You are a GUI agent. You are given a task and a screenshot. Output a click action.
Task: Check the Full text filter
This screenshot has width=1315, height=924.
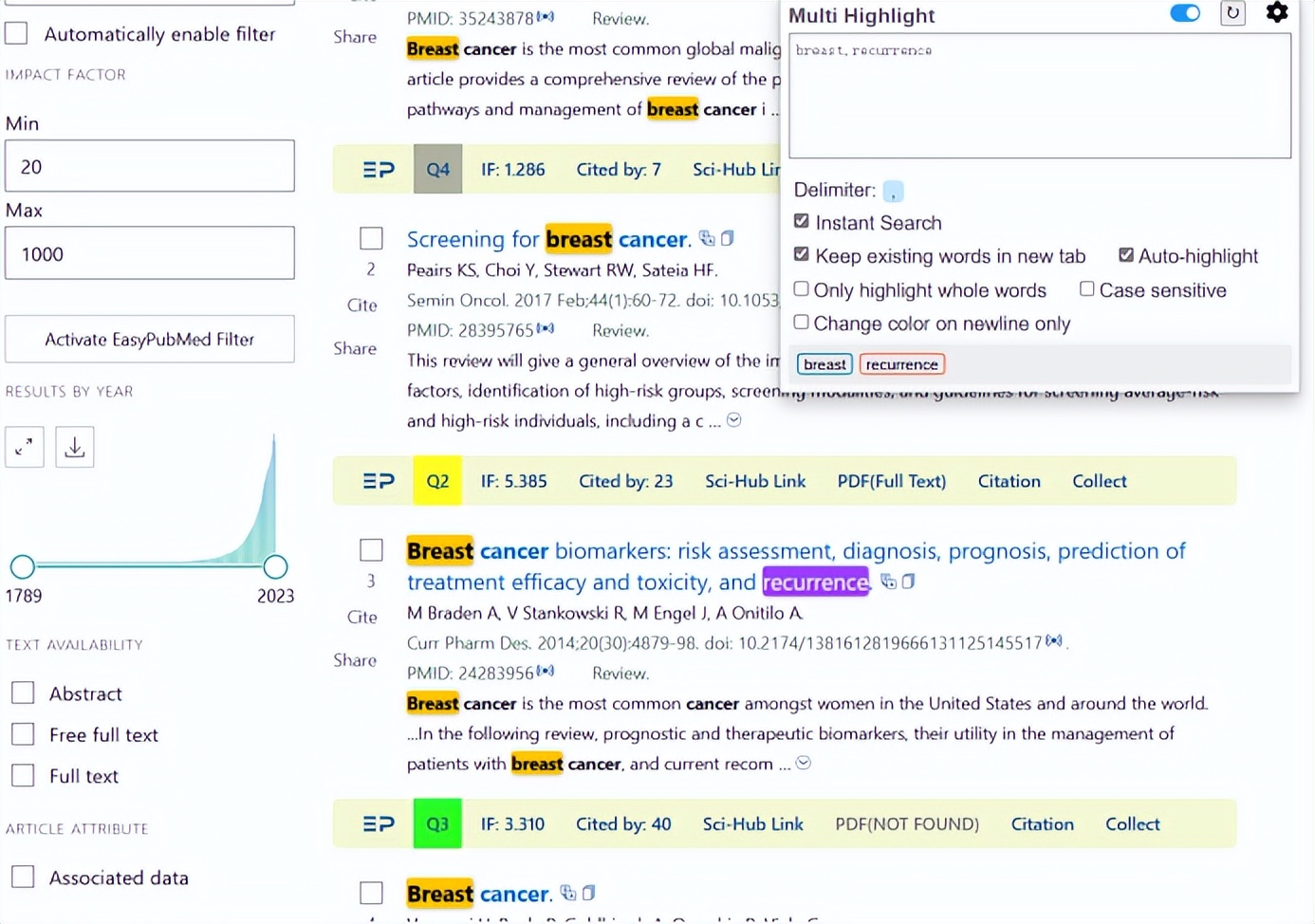(23, 775)
